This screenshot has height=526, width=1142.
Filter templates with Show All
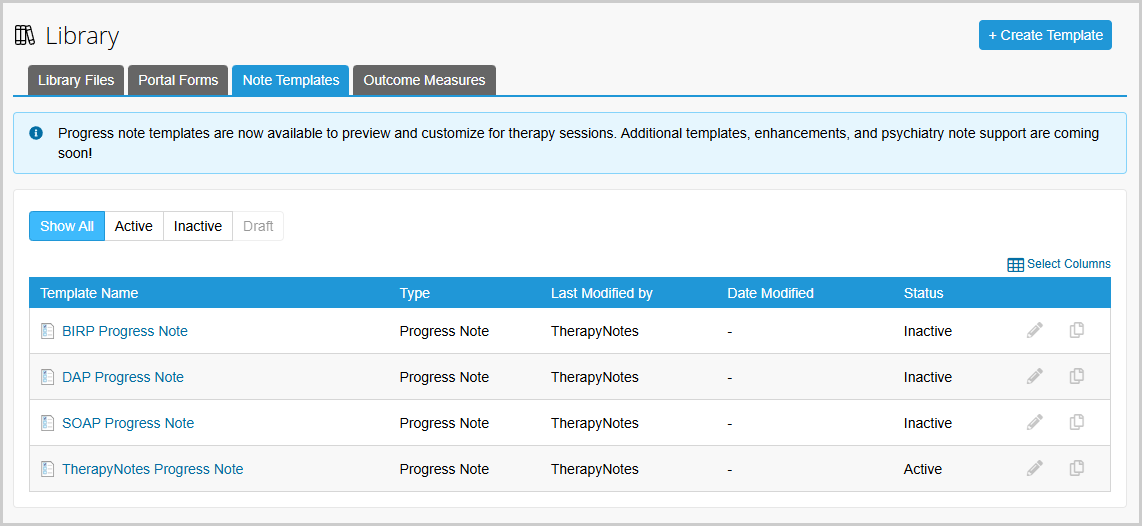(x=67, y=226)
